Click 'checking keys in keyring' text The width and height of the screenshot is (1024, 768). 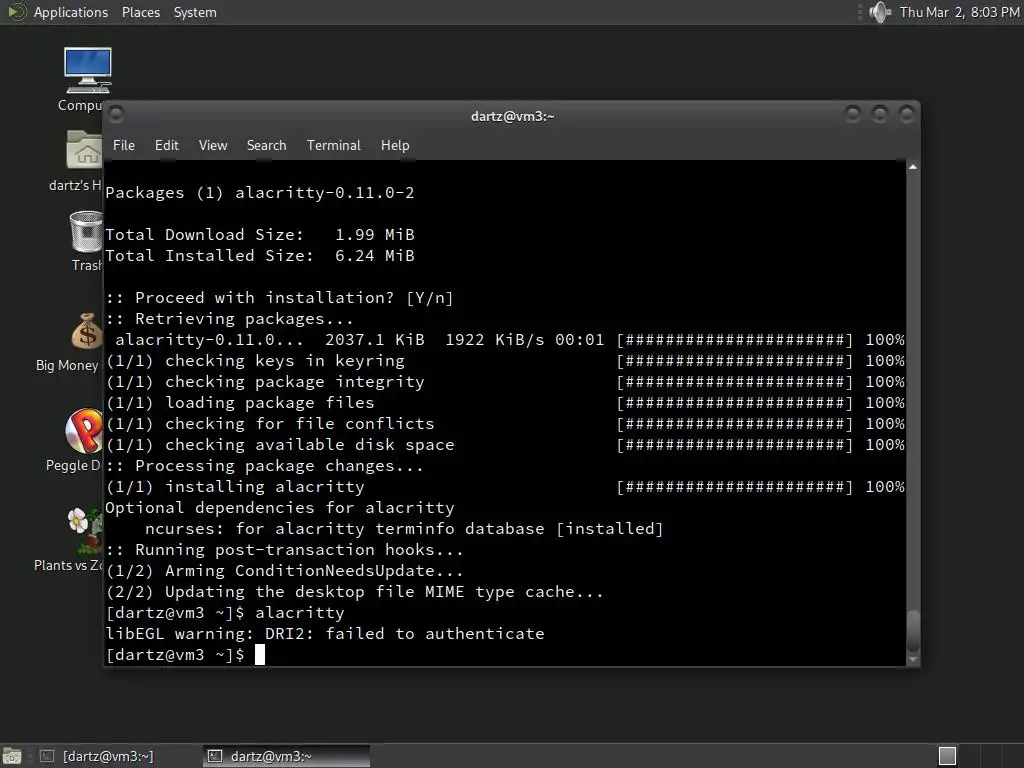click(x=285, y=360)
